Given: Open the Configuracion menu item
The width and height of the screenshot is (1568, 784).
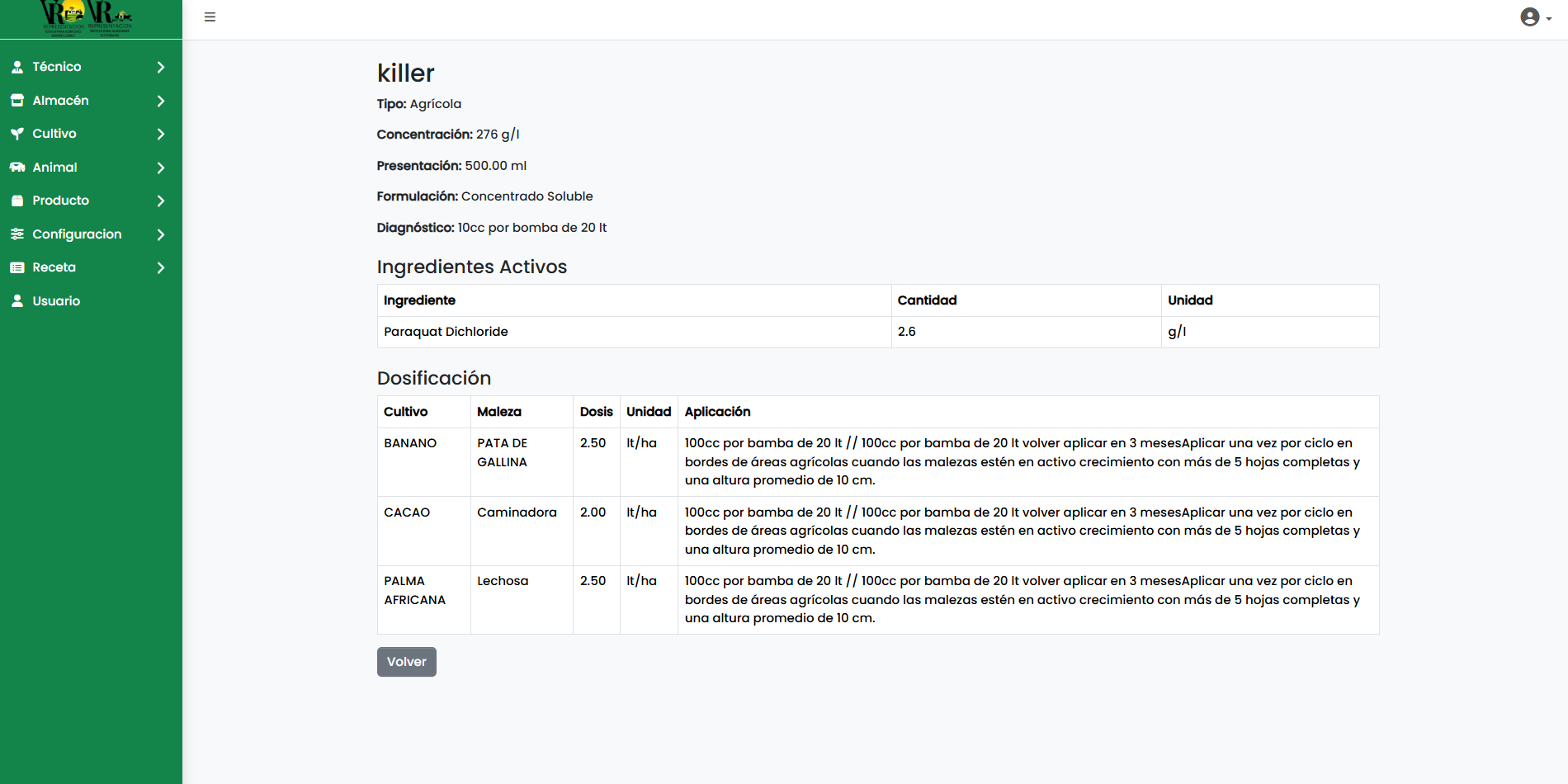Looking at the screenshot, I should click(91, 234).
